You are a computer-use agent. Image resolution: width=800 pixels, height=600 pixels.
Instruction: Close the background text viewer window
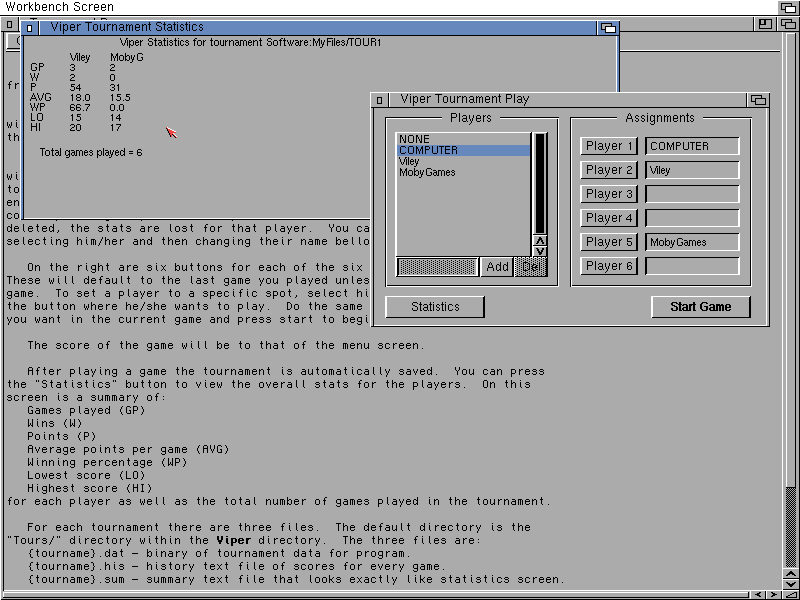[9, 24]
